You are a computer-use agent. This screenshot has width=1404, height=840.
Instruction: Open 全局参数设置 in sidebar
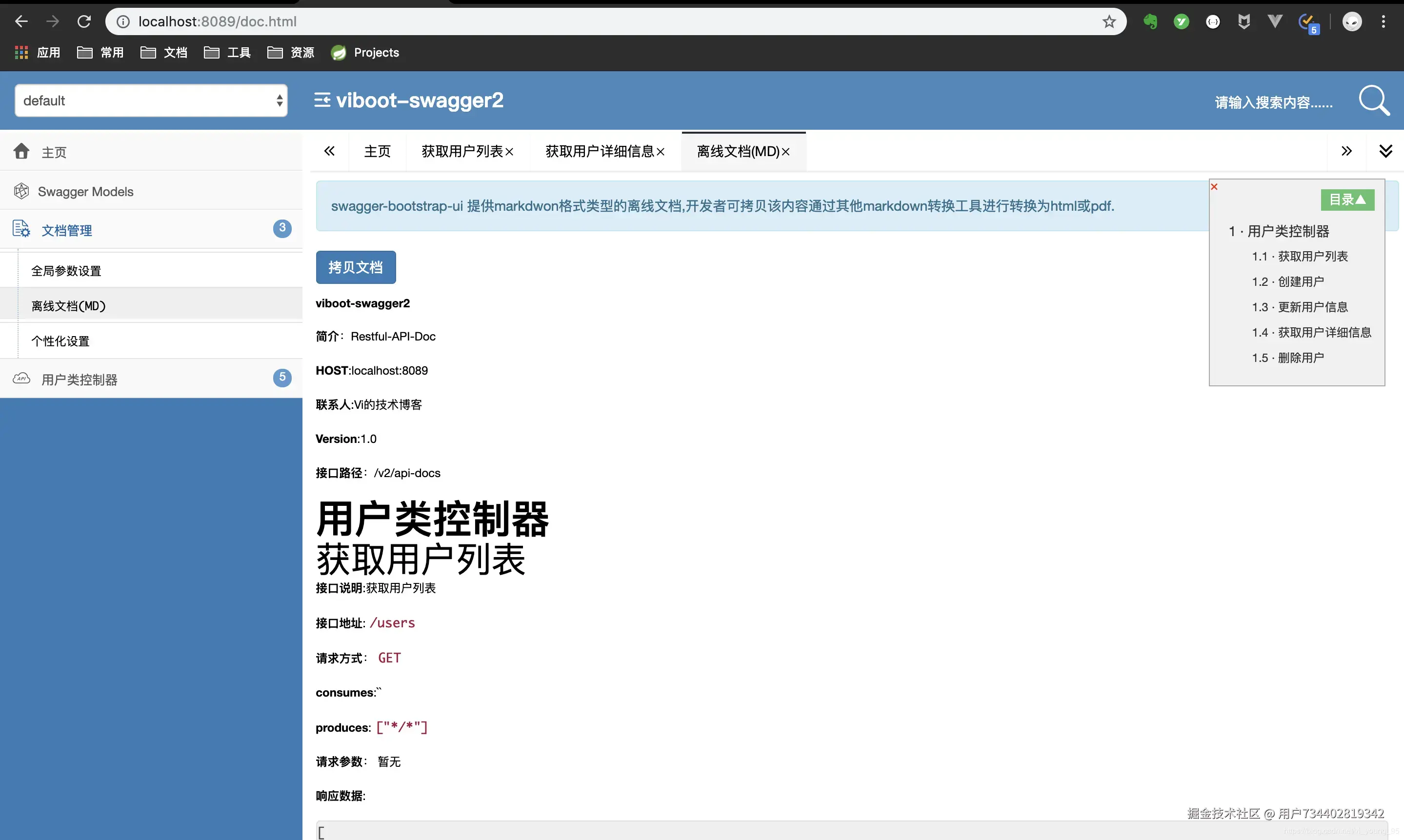[x=66, y=271]
